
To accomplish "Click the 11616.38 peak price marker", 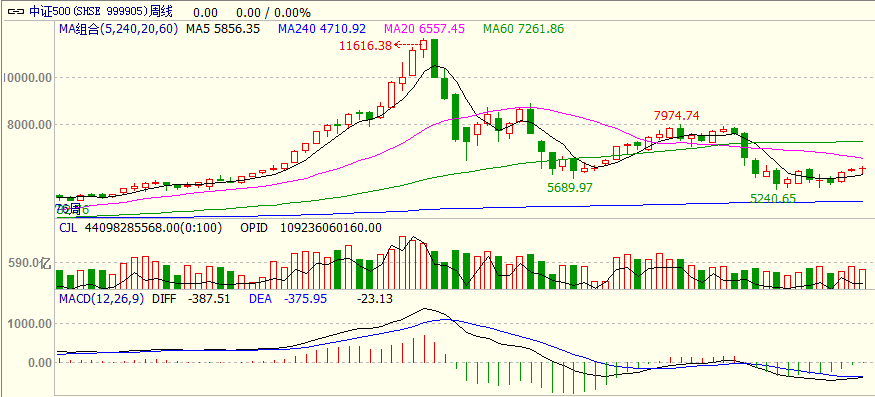I will point(366,46).
